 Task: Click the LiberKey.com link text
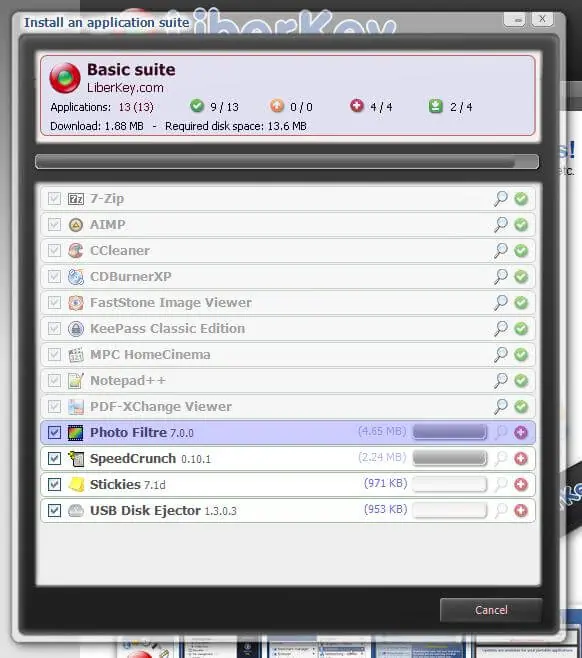(125, 88)
